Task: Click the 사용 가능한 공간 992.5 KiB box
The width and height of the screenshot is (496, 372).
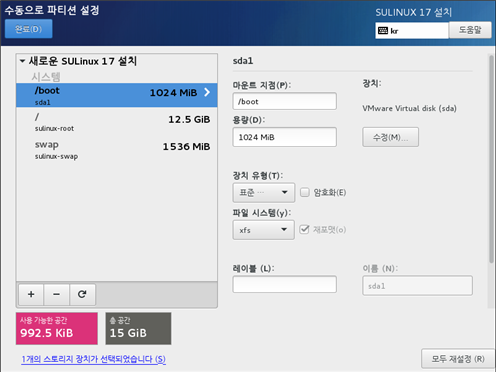Action: click(57, 328)
